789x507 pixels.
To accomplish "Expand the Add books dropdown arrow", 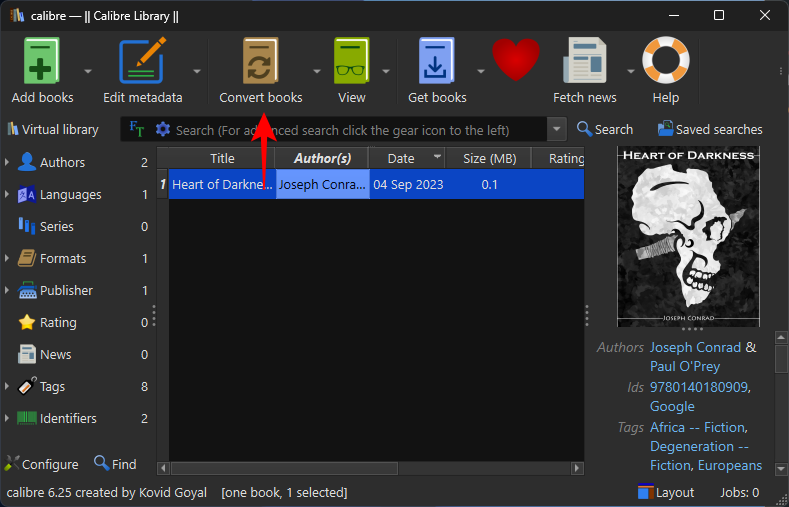I will (x=88, y=71).
